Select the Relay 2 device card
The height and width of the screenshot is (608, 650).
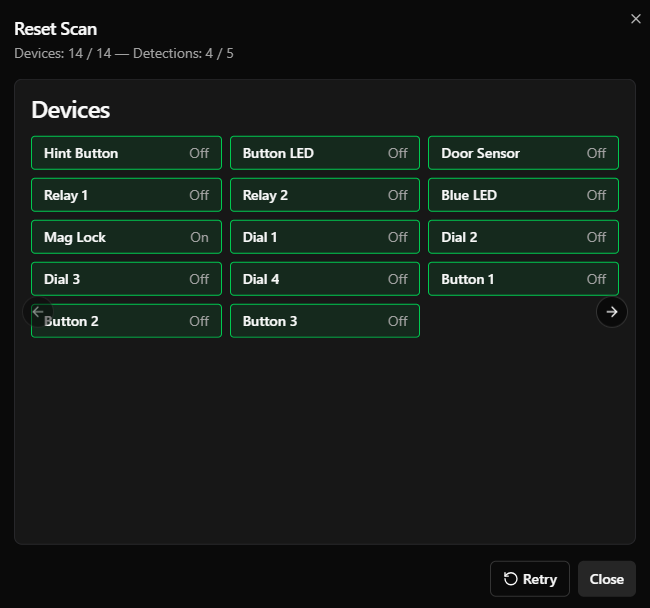coord(325,195)
